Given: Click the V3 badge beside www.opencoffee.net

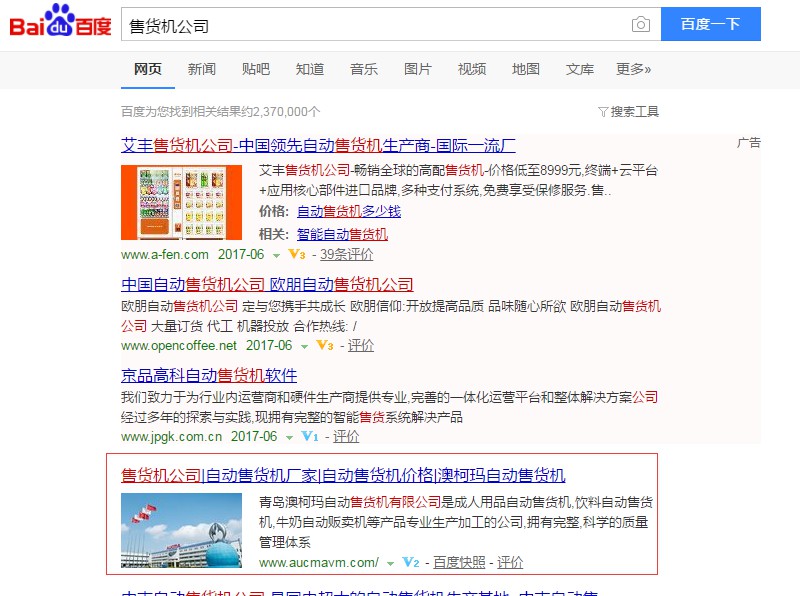Looking at the screenshot, I should click(324, 345).
